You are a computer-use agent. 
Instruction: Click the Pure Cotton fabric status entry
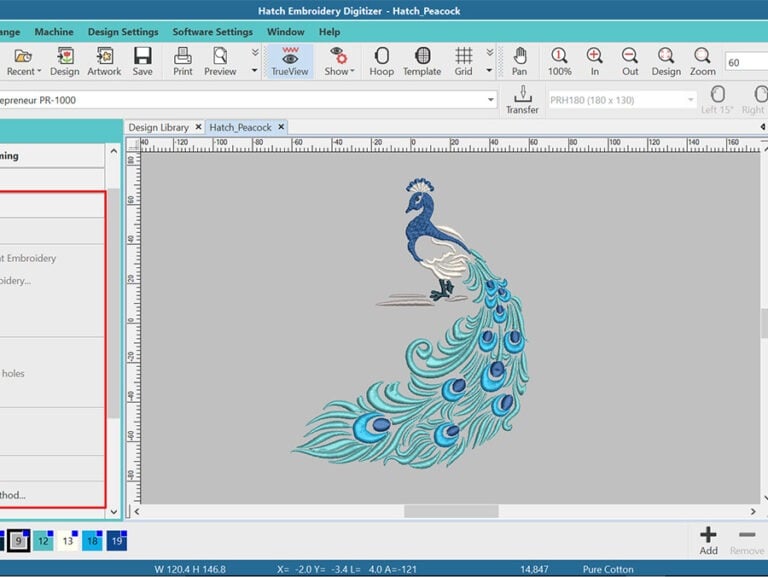pos(608,569)
